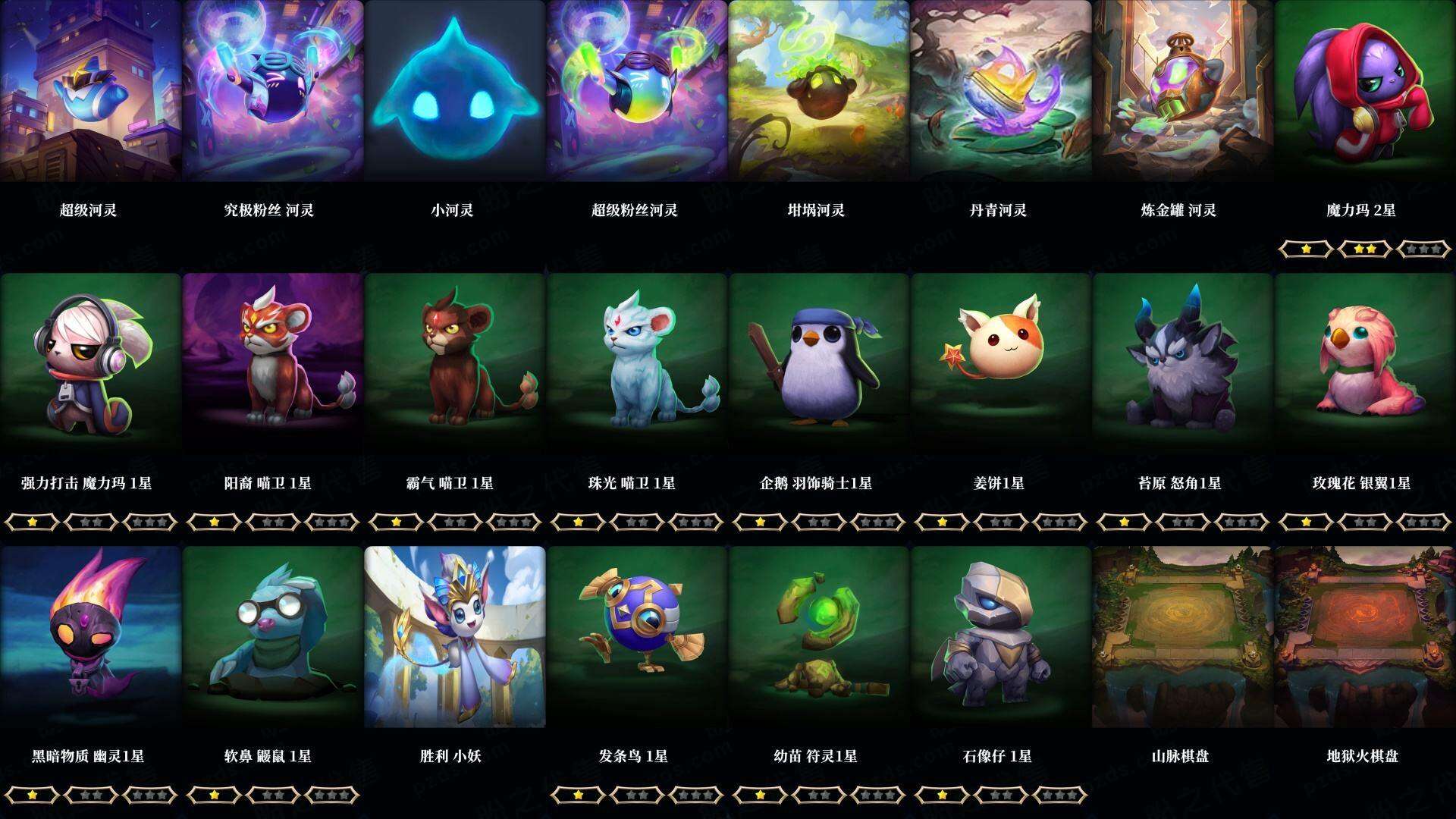Screen dimensions: 1456x819
Task: Select one-star tier under 阳裔 喵卫
Action: (x=214, y=522)
